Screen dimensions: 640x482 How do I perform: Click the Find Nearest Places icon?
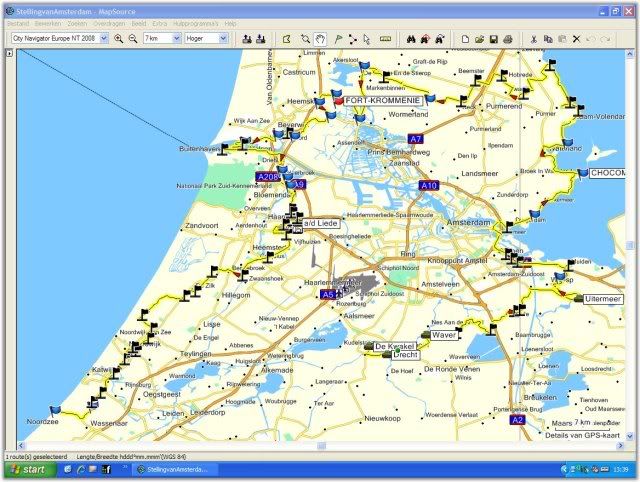[425, 39]
